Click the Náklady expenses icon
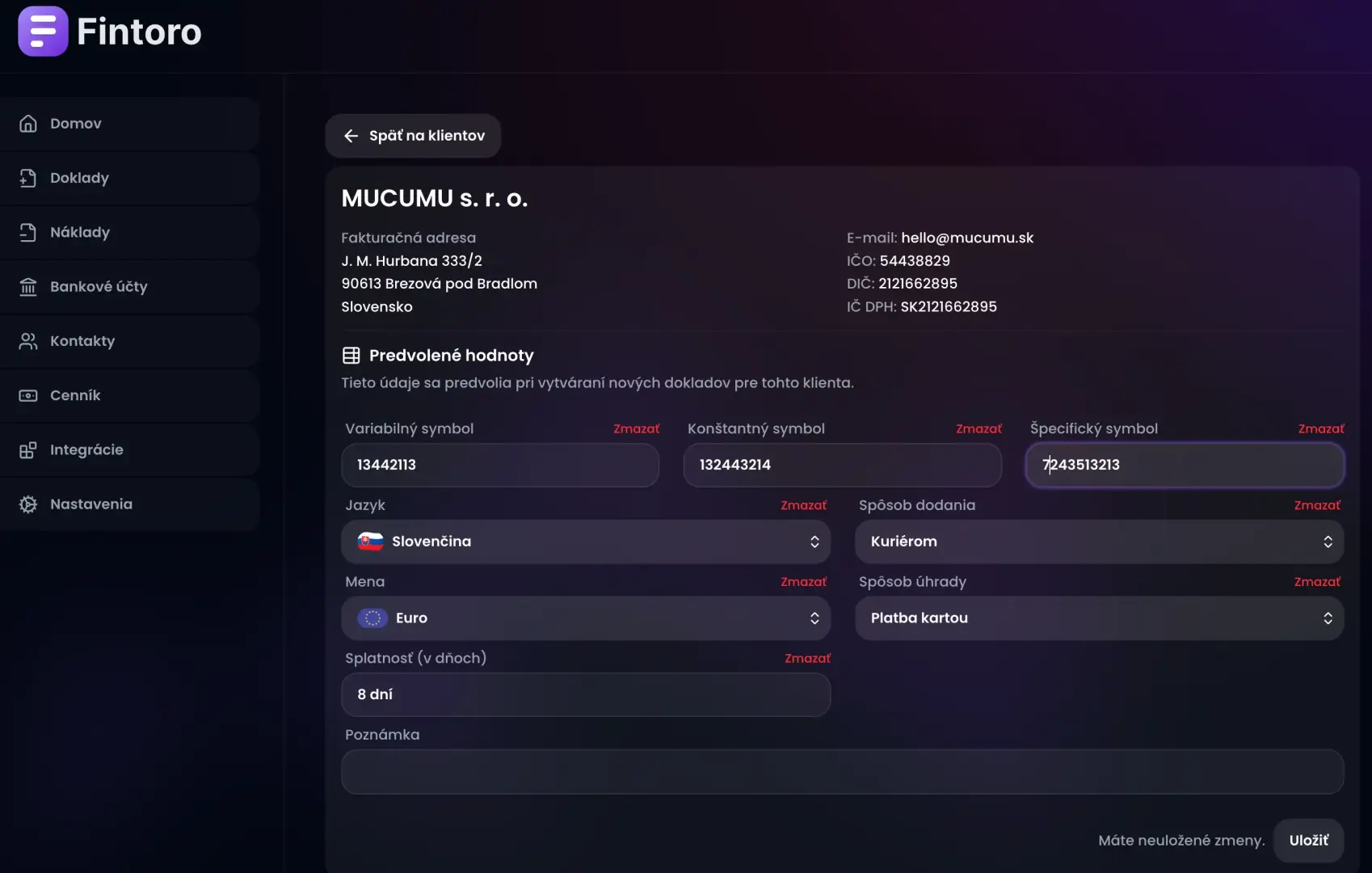This screenshot has height=873, width=1372. pos(28,232)
